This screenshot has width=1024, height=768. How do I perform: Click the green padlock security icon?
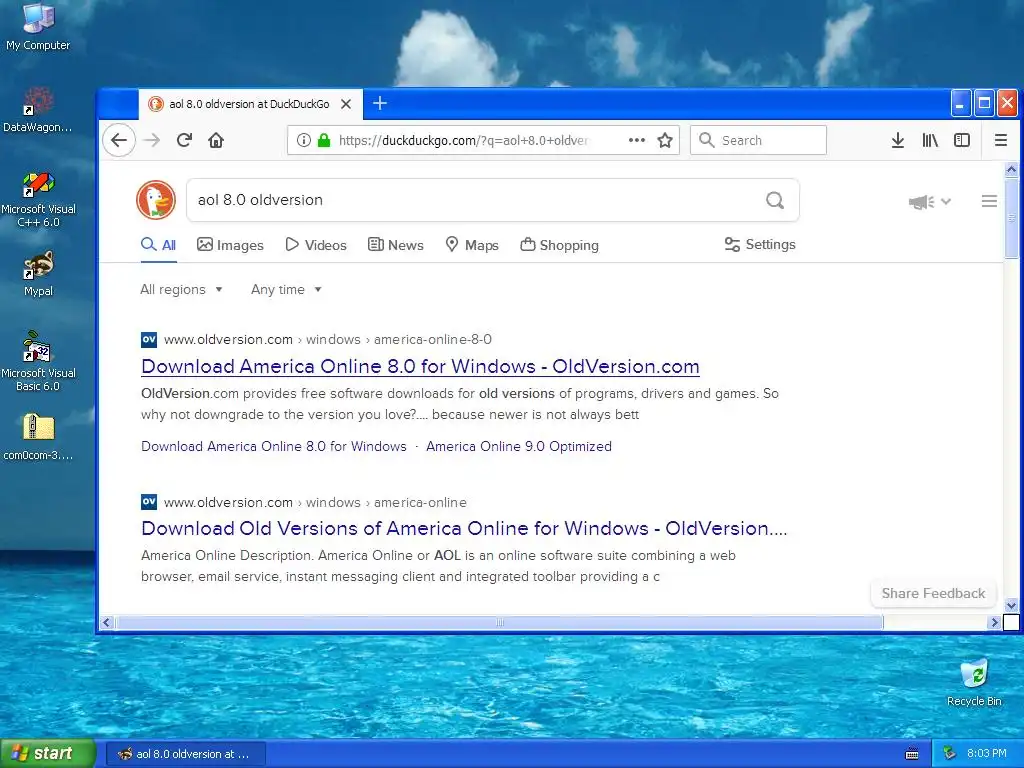[324, 140]
